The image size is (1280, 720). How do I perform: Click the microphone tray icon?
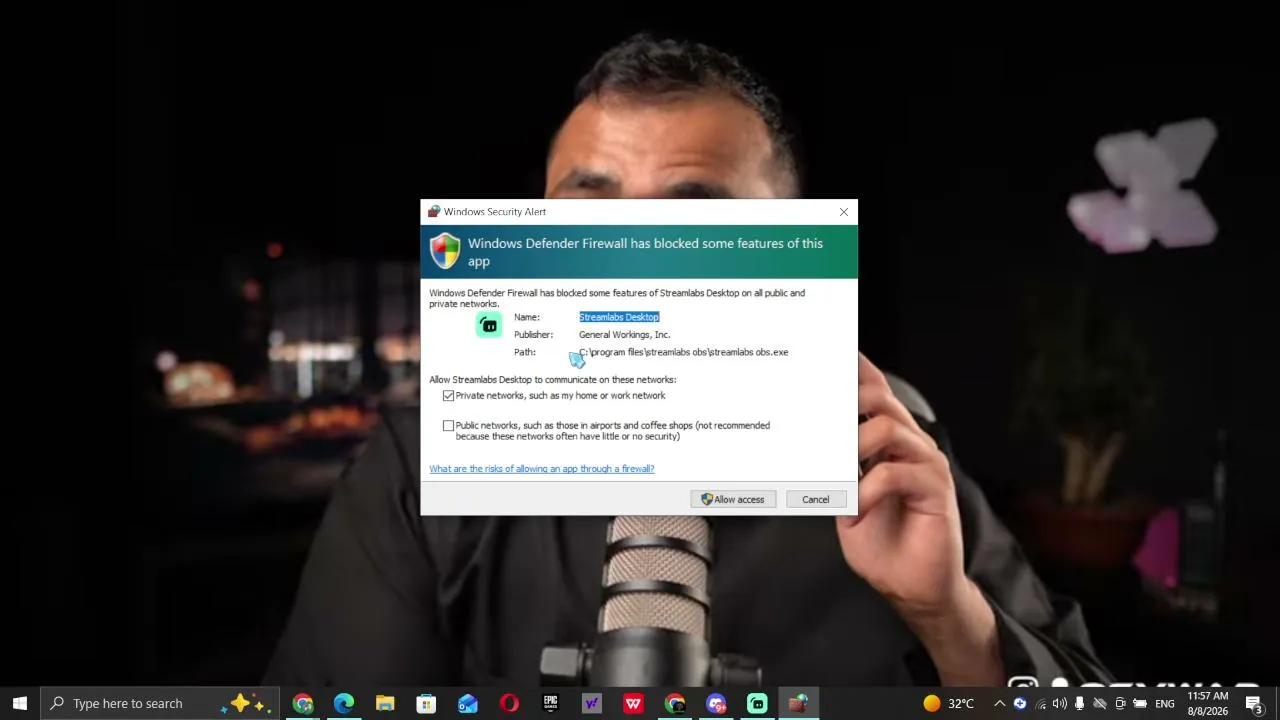click(x=1079, y=703)
